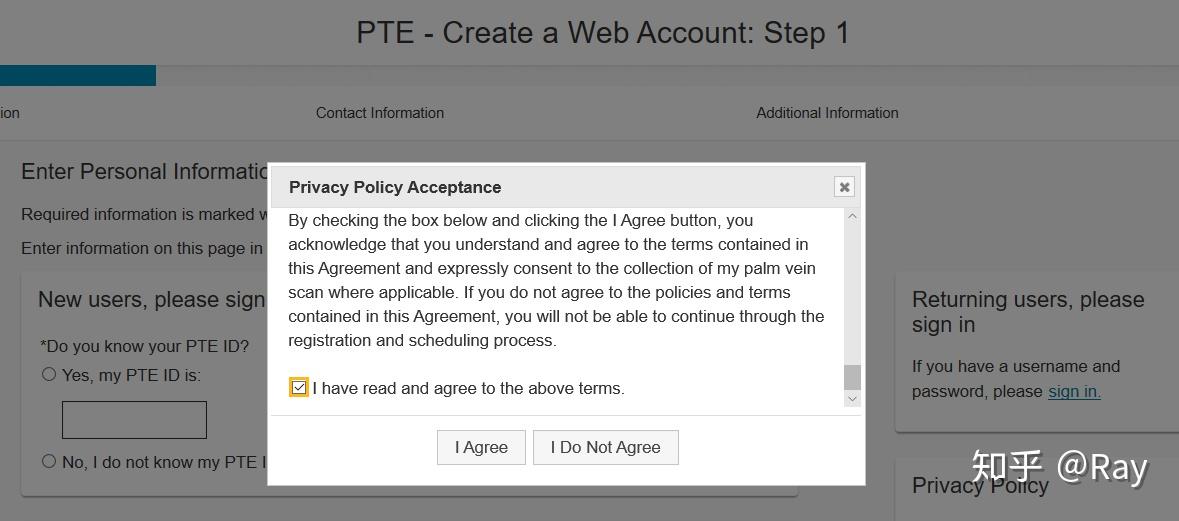
Task: Focus the PTE ID text field
Action: [x=134, y=420]
